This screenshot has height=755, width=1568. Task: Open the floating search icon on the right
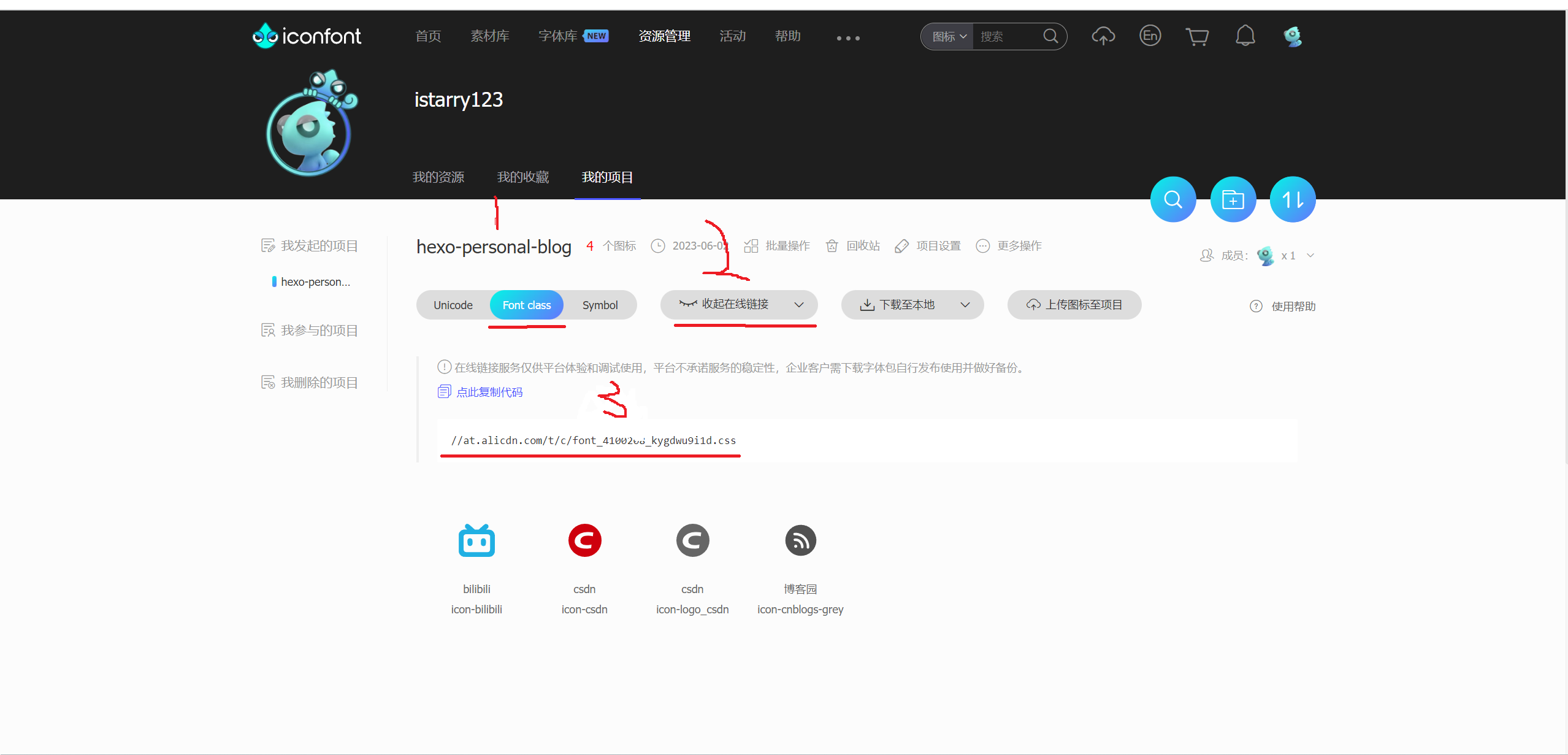tap(1173, 199)
